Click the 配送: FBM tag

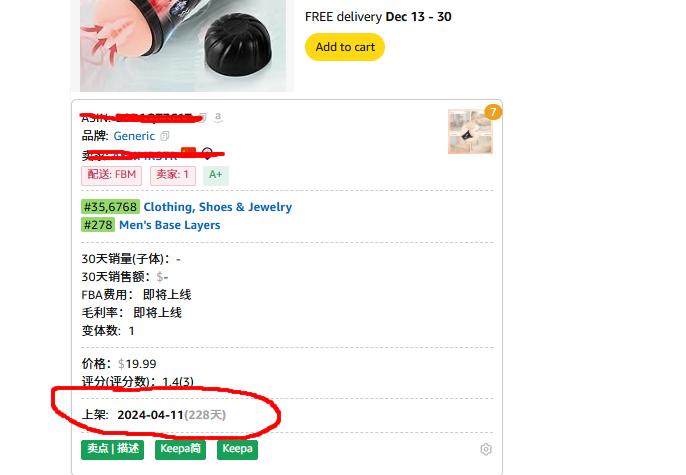pyautogui.click(x=112, y=175)
